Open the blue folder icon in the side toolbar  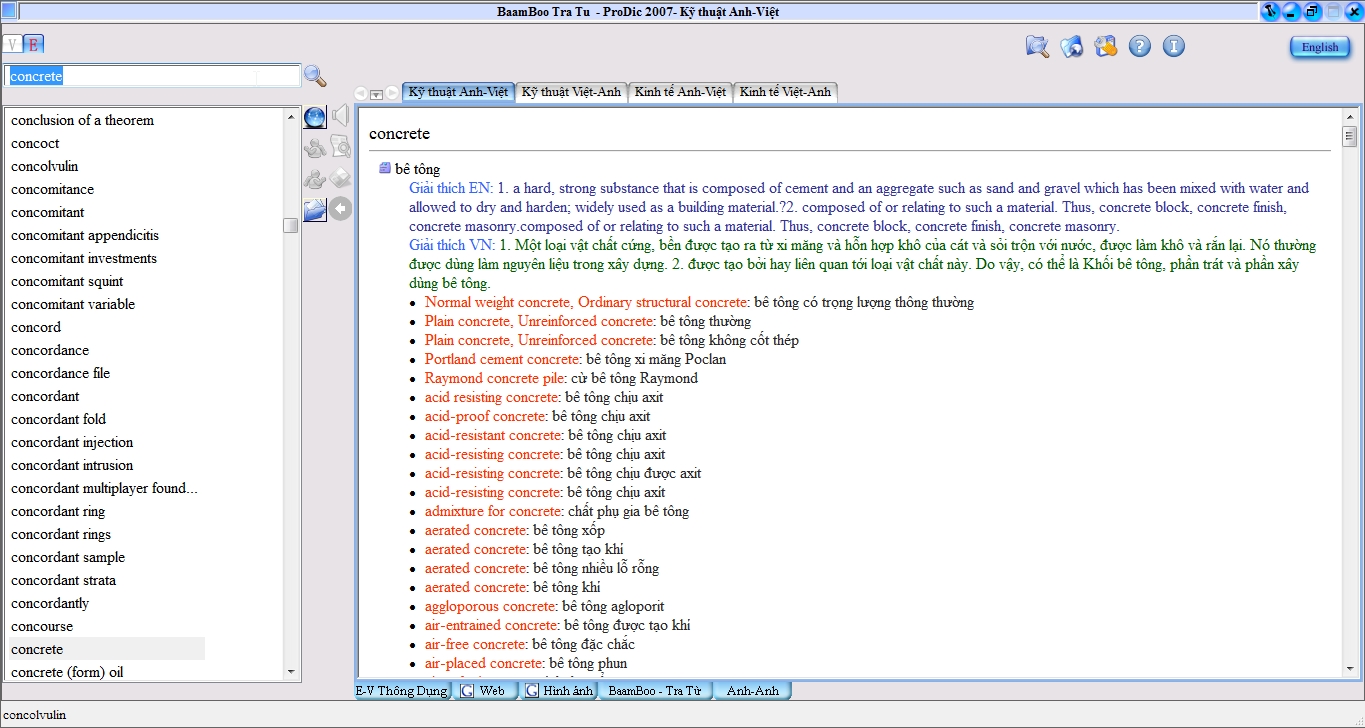click(x=315, y=209)
